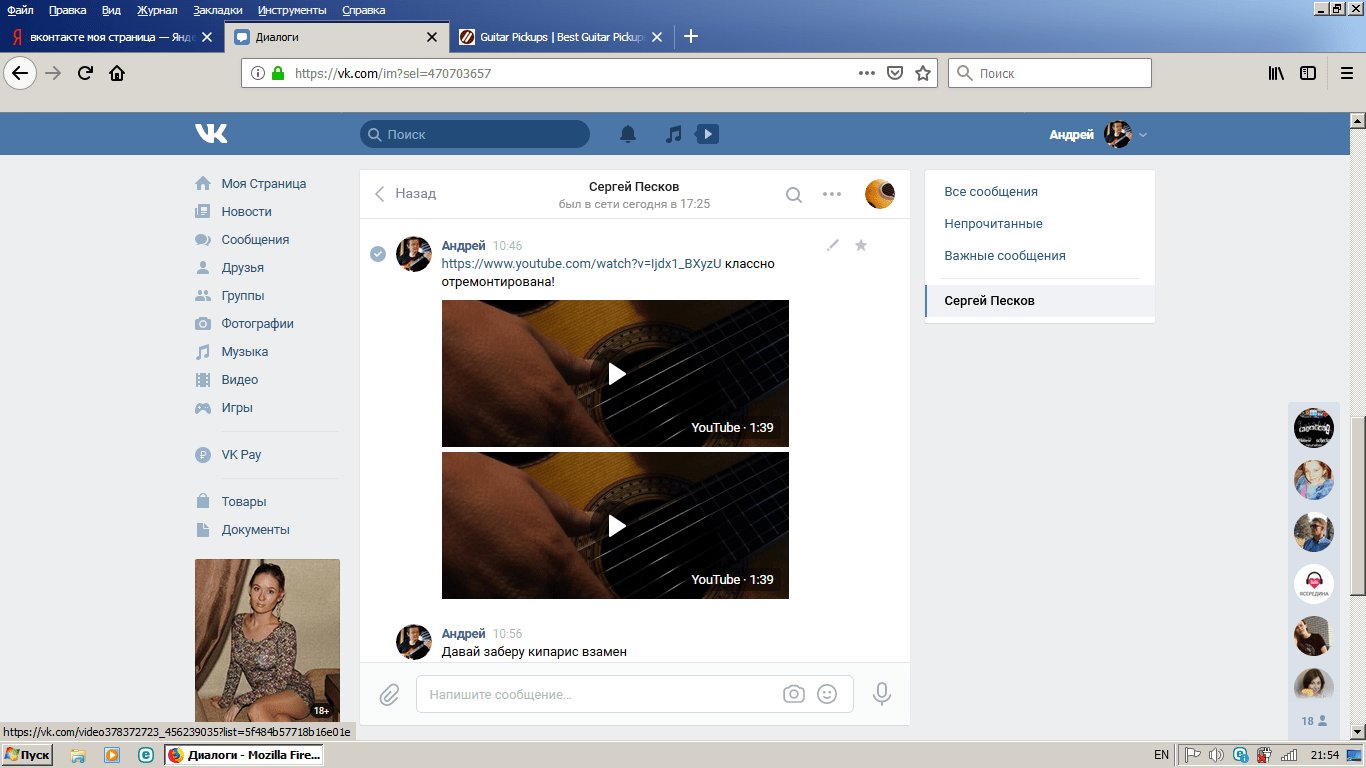Expand the Андрей profile dropdown
Image resolution: width=1366 pixels, height=768 pixels.
[x=1143, y=135]
